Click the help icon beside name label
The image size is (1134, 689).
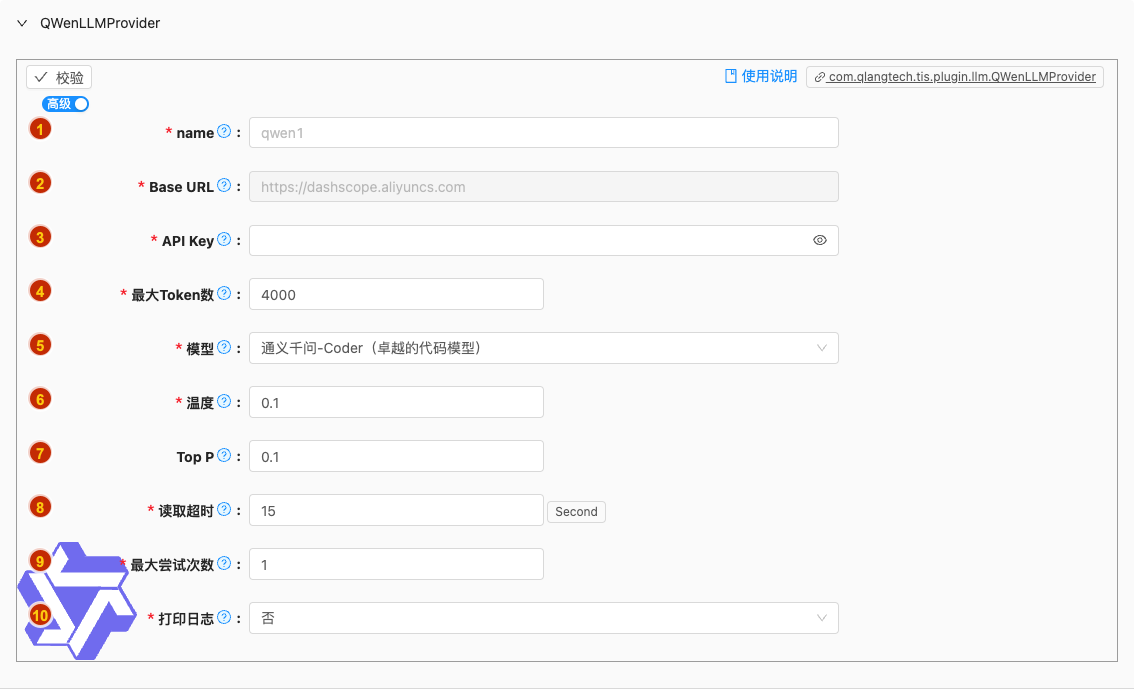click(224, 132)
